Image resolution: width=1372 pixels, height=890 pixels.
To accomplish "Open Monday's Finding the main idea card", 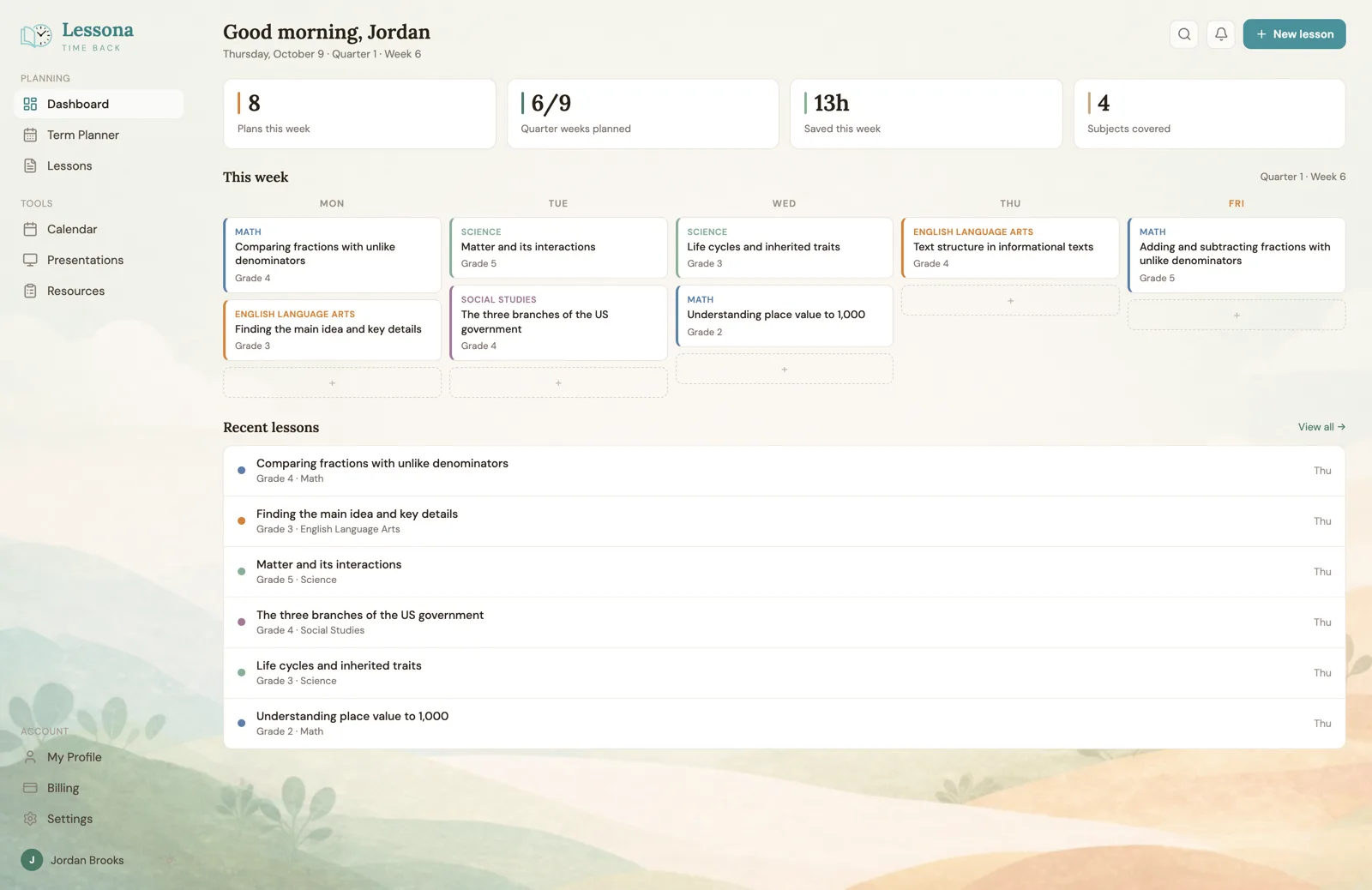I will pyautogui.click(x=332, y=329).
